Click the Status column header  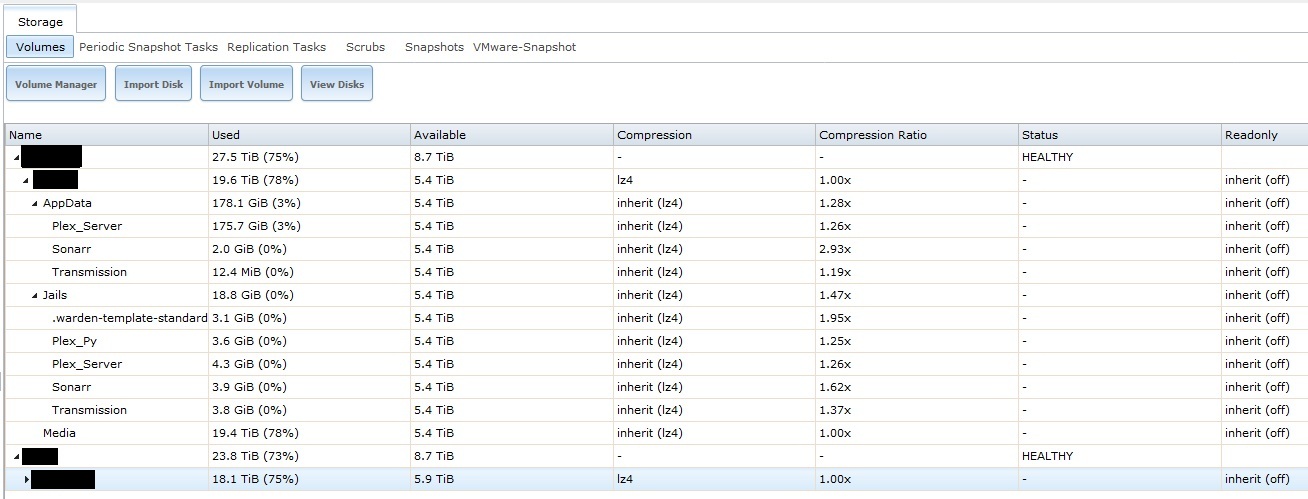(1039, 135)
